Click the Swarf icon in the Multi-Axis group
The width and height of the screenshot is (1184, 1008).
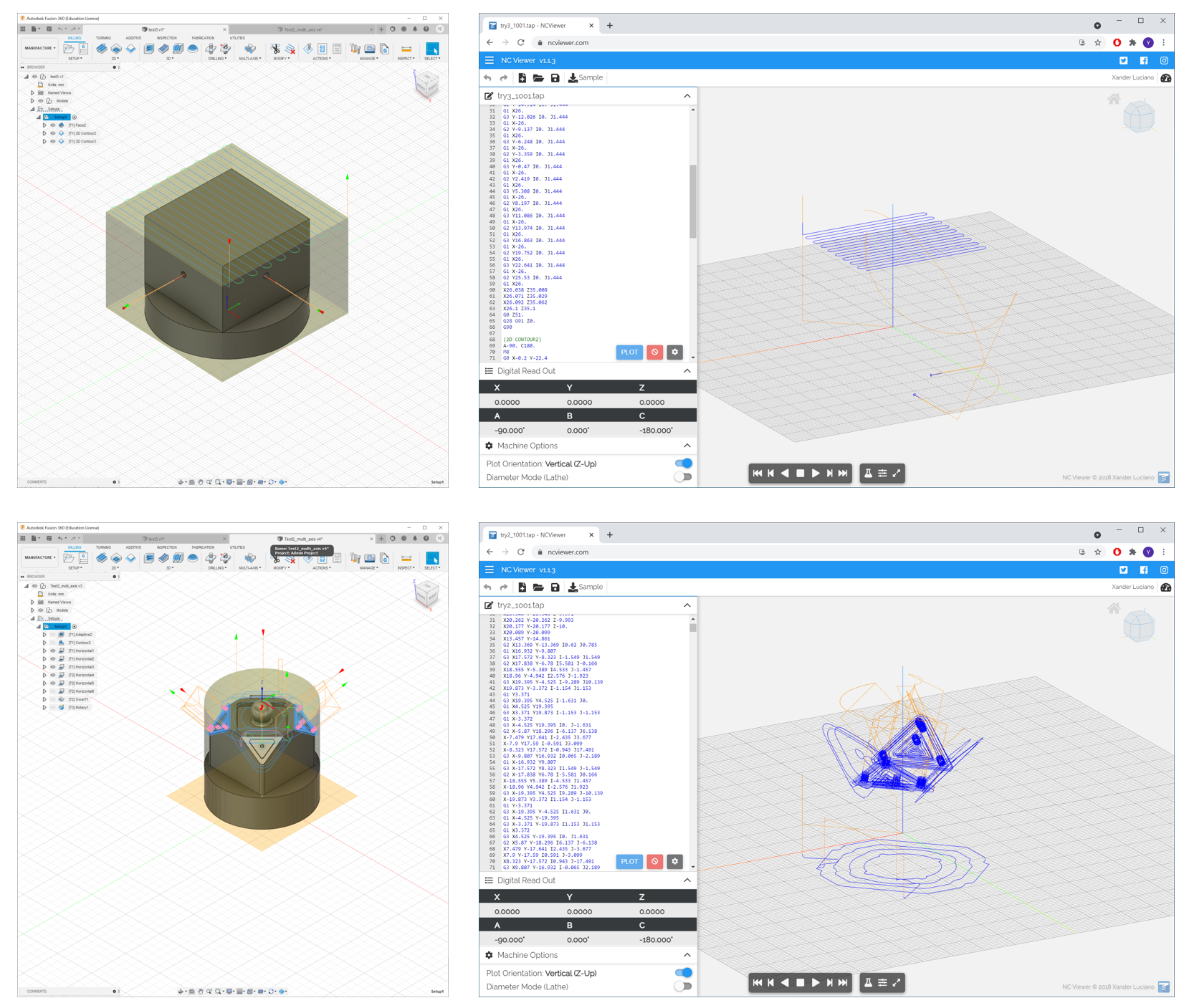point(249,49)
